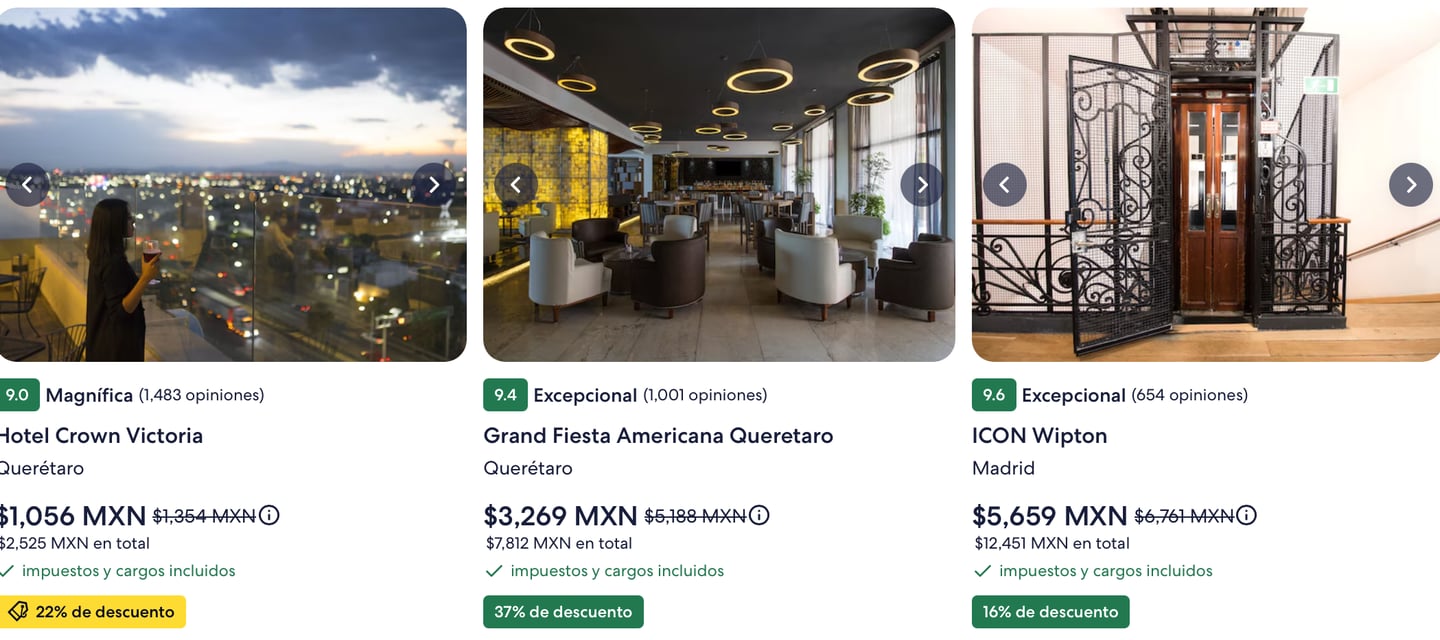This screenshot has height=640, width=1440.
Task: Open price info icon for Grand Fiesta Americana
Action: [x=759, y=516]
